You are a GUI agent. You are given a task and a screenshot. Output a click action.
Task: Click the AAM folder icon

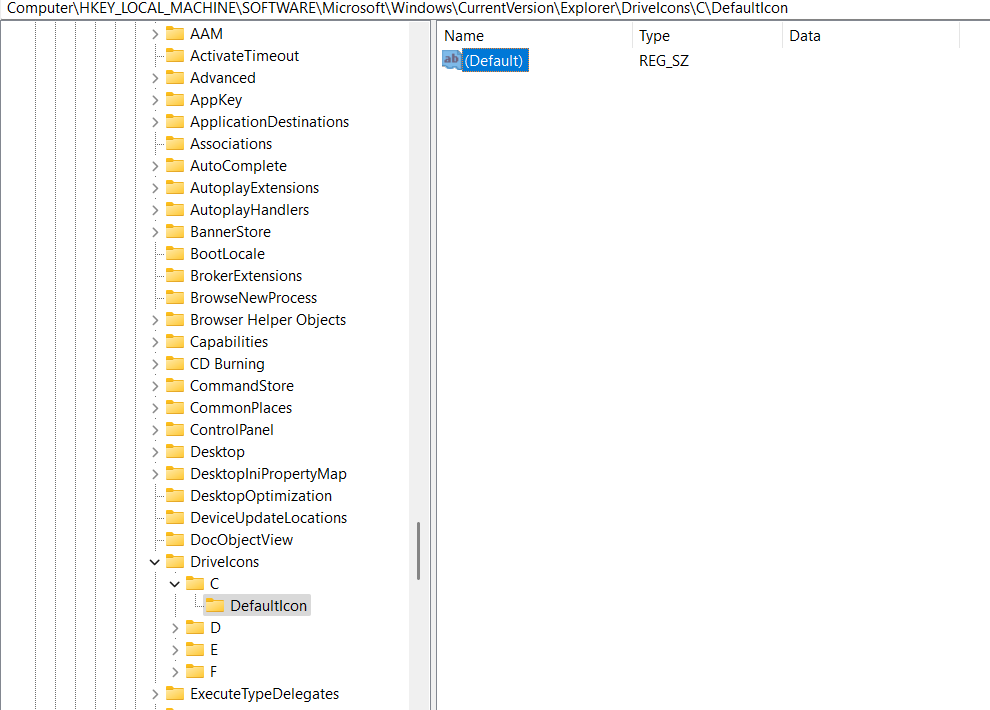click(x=175, y=33)
